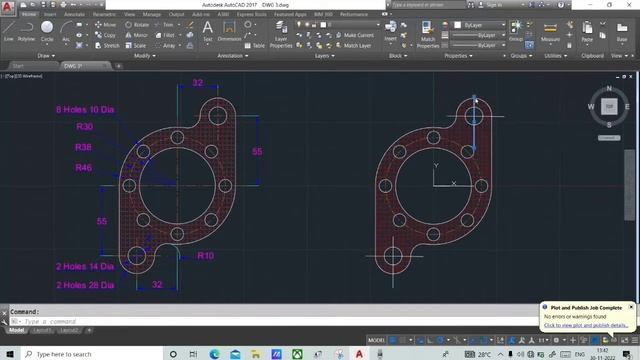Add a new drawing tab with the plus button
This screenshot has width=640, height=360.
coord(118,66)
